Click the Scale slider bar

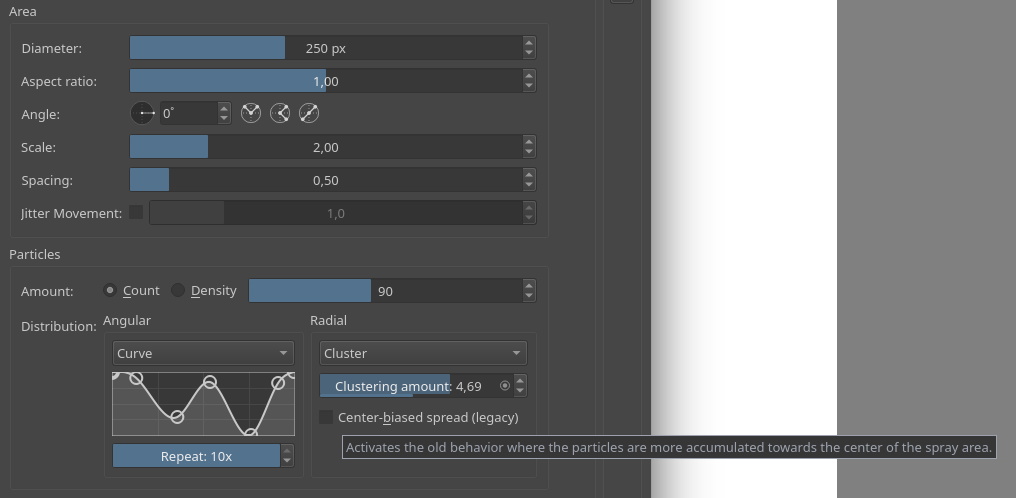point(326,147)
